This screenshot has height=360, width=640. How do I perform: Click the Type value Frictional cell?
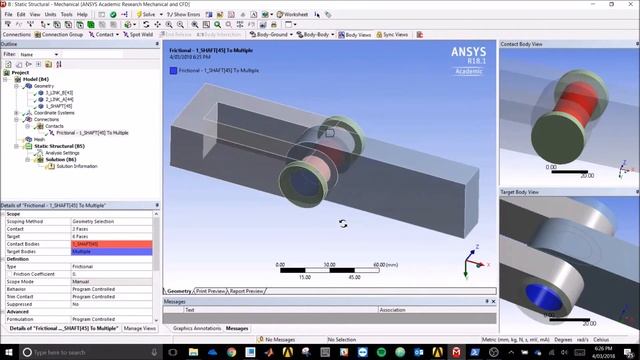pyautogui.click(x=112, y=267)
